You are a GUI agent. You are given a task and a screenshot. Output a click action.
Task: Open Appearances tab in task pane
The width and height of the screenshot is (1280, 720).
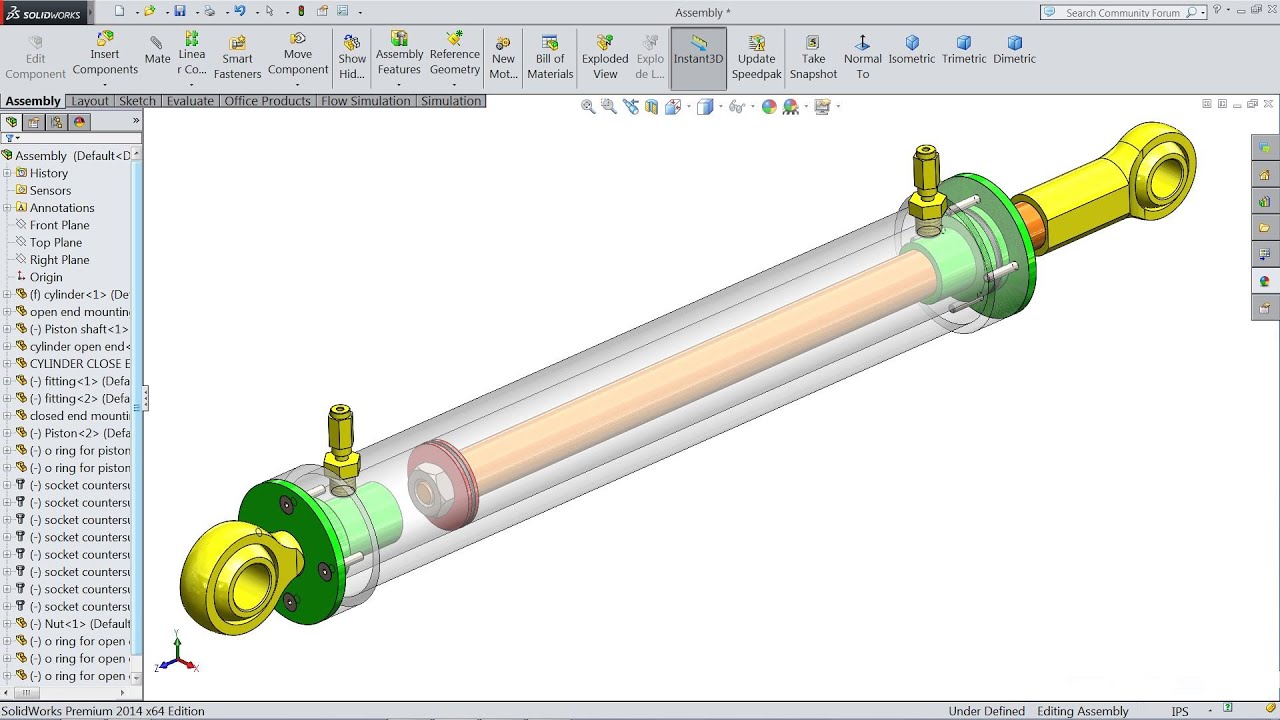click(1265, 282)
